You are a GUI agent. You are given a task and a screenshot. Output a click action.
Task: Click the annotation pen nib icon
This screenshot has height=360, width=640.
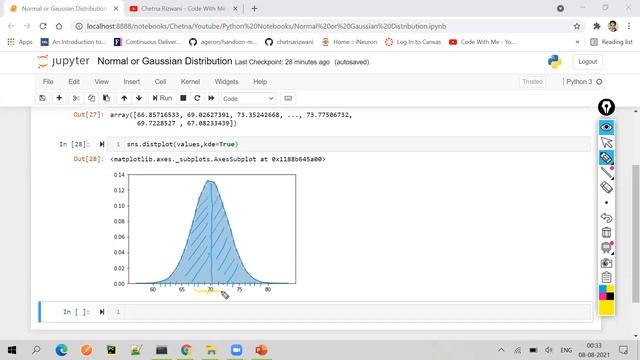point(606,107)
